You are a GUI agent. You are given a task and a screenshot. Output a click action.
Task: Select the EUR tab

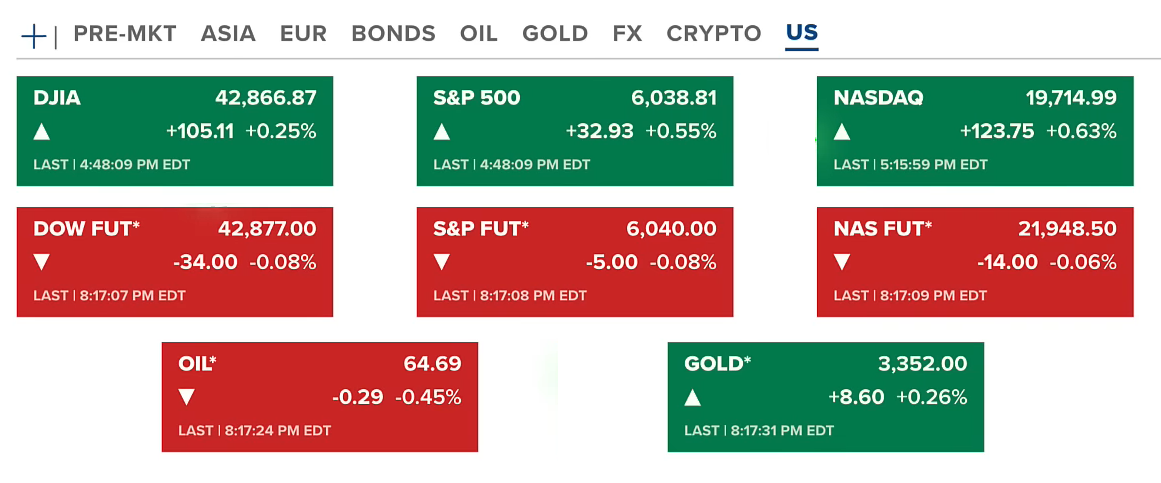pos(303,34)
